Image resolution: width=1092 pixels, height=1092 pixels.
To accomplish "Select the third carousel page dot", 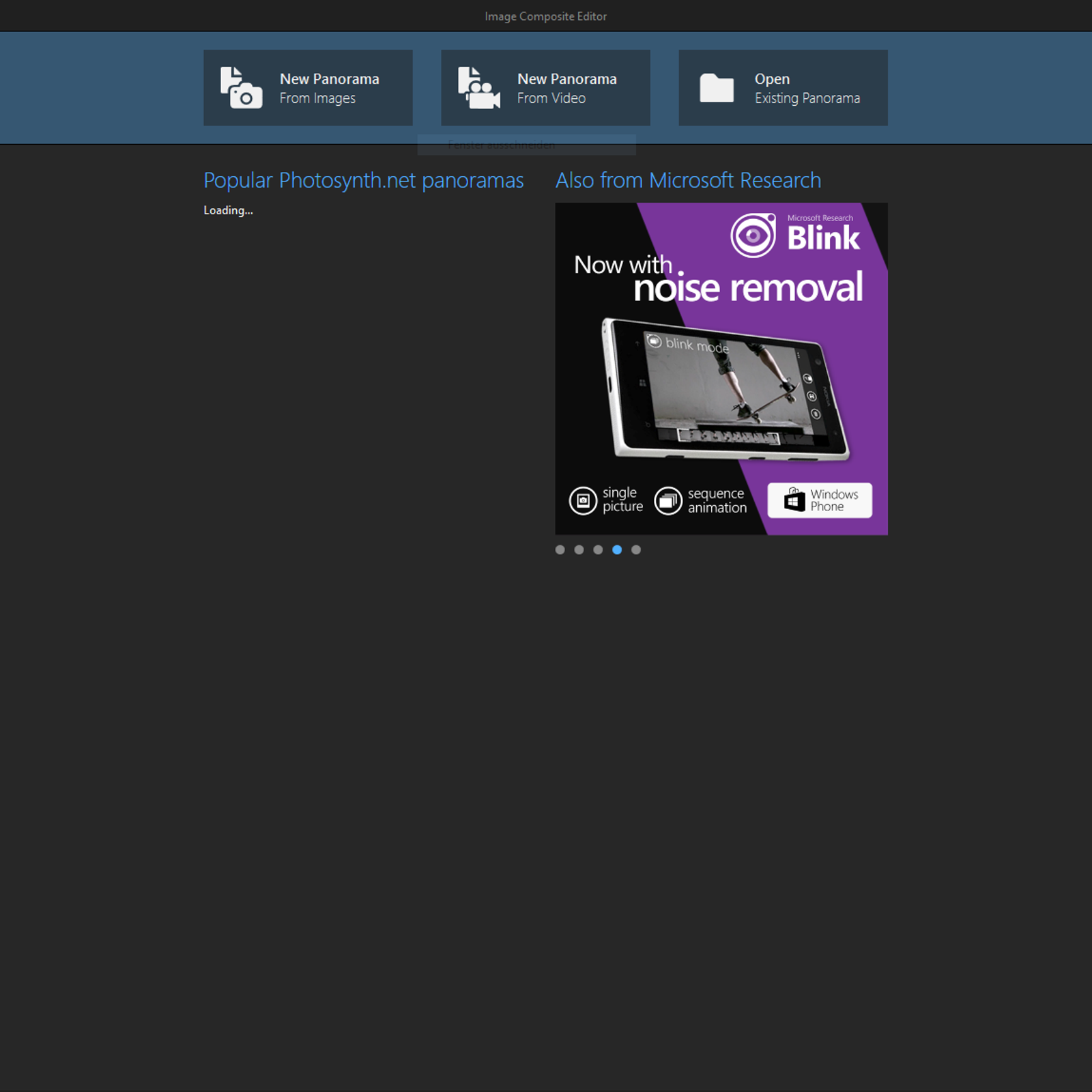I will coord(598,550).
